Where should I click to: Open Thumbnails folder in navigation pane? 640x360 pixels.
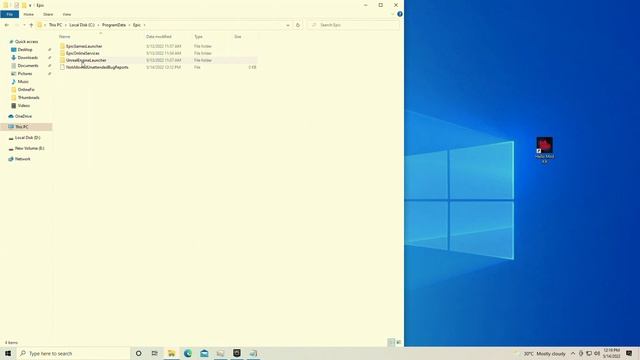click(x=28, y=98)
